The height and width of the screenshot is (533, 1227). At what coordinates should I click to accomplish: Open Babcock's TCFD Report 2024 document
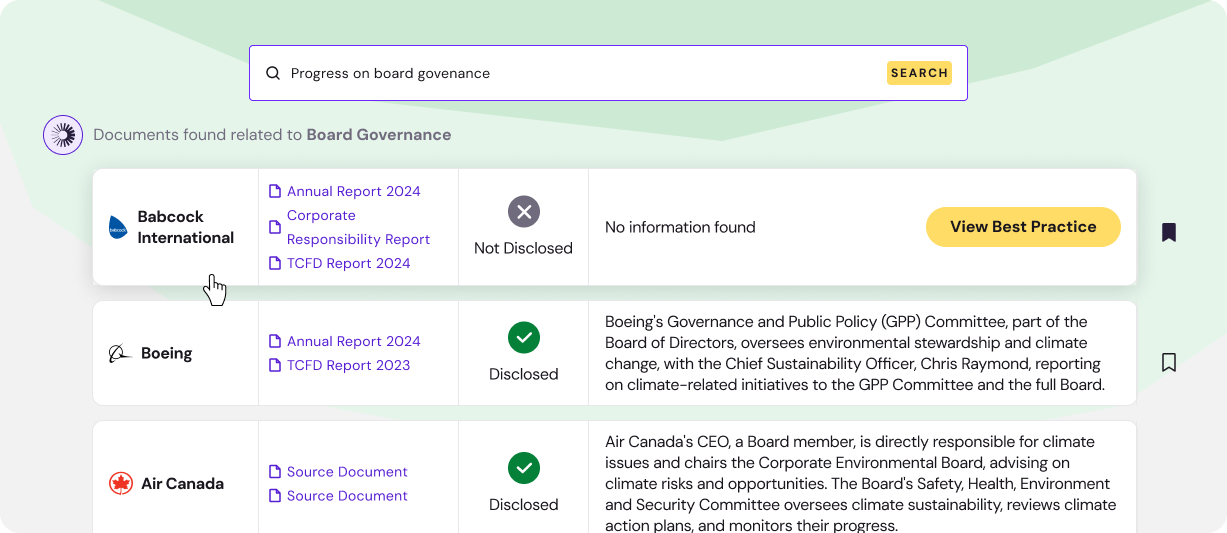tap(348, 263)
